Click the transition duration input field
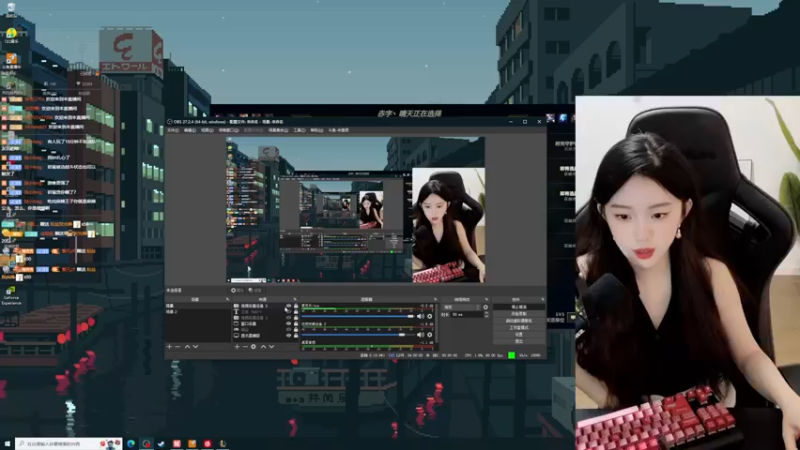Viewport: 800px width, 450px height. [467, 314]
